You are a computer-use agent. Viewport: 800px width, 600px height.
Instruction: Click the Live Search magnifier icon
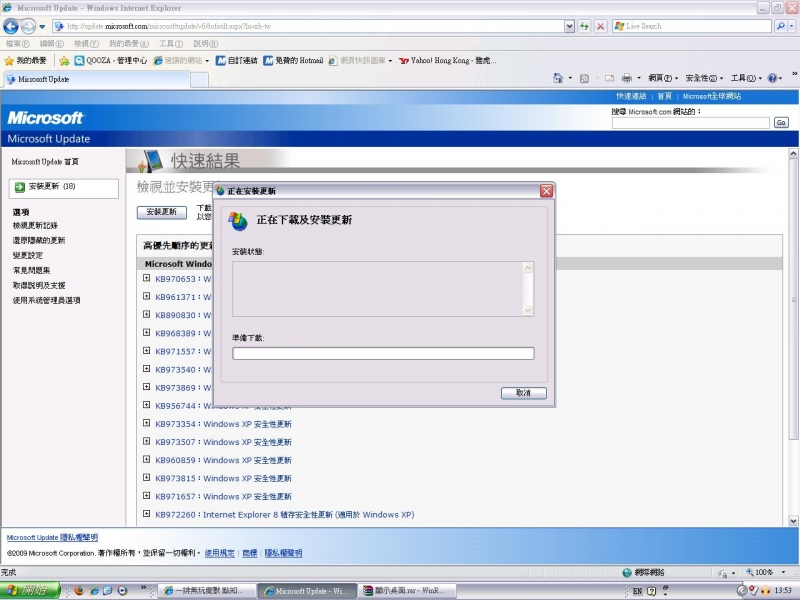click(x=780, y=26)
